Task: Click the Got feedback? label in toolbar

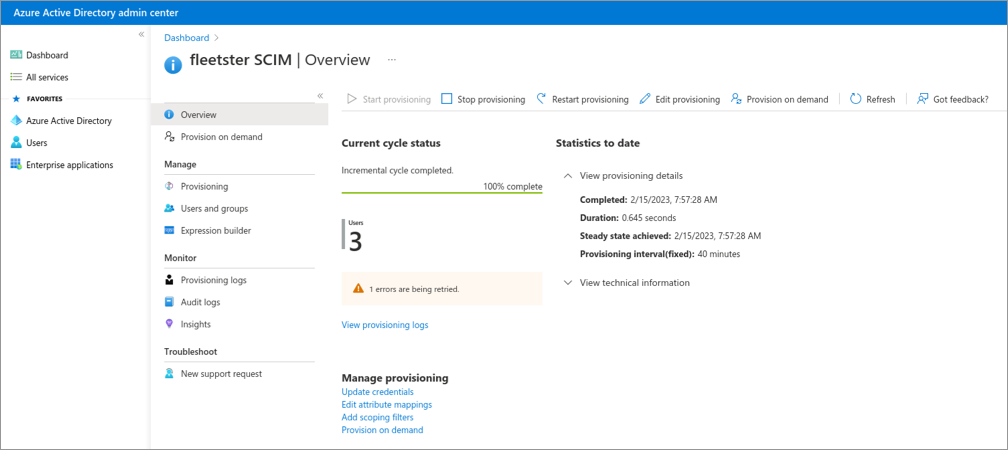Action: point(961,100)
